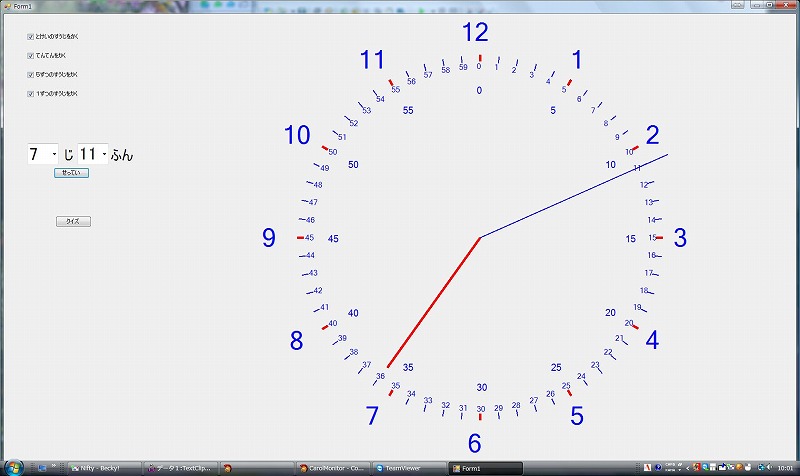Toggle the てんてんをかく checkbox
Screen dimensions: 800x476
[31, 56]
